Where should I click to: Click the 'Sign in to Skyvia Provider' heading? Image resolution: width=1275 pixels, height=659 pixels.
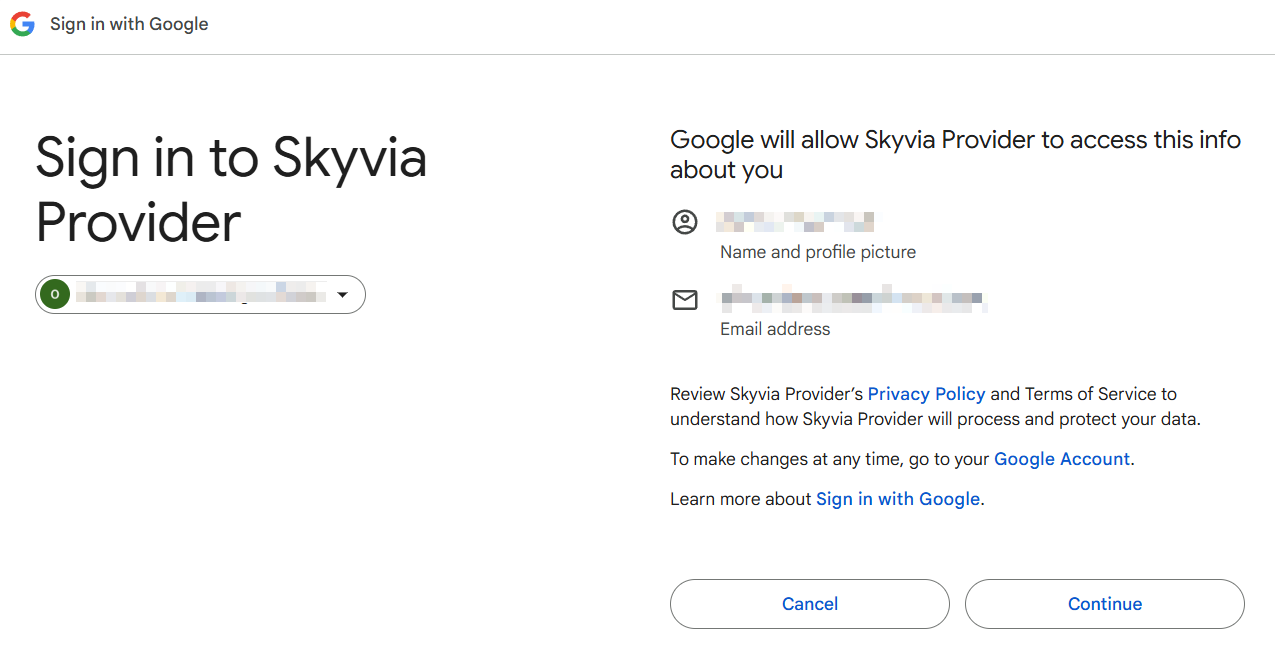[x=231, y=189]
